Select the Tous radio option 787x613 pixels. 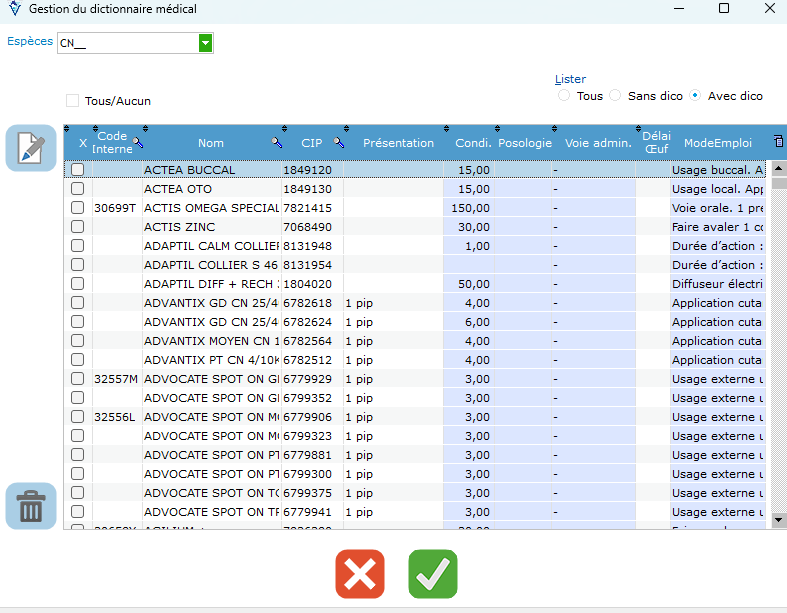tap(564, 95)
